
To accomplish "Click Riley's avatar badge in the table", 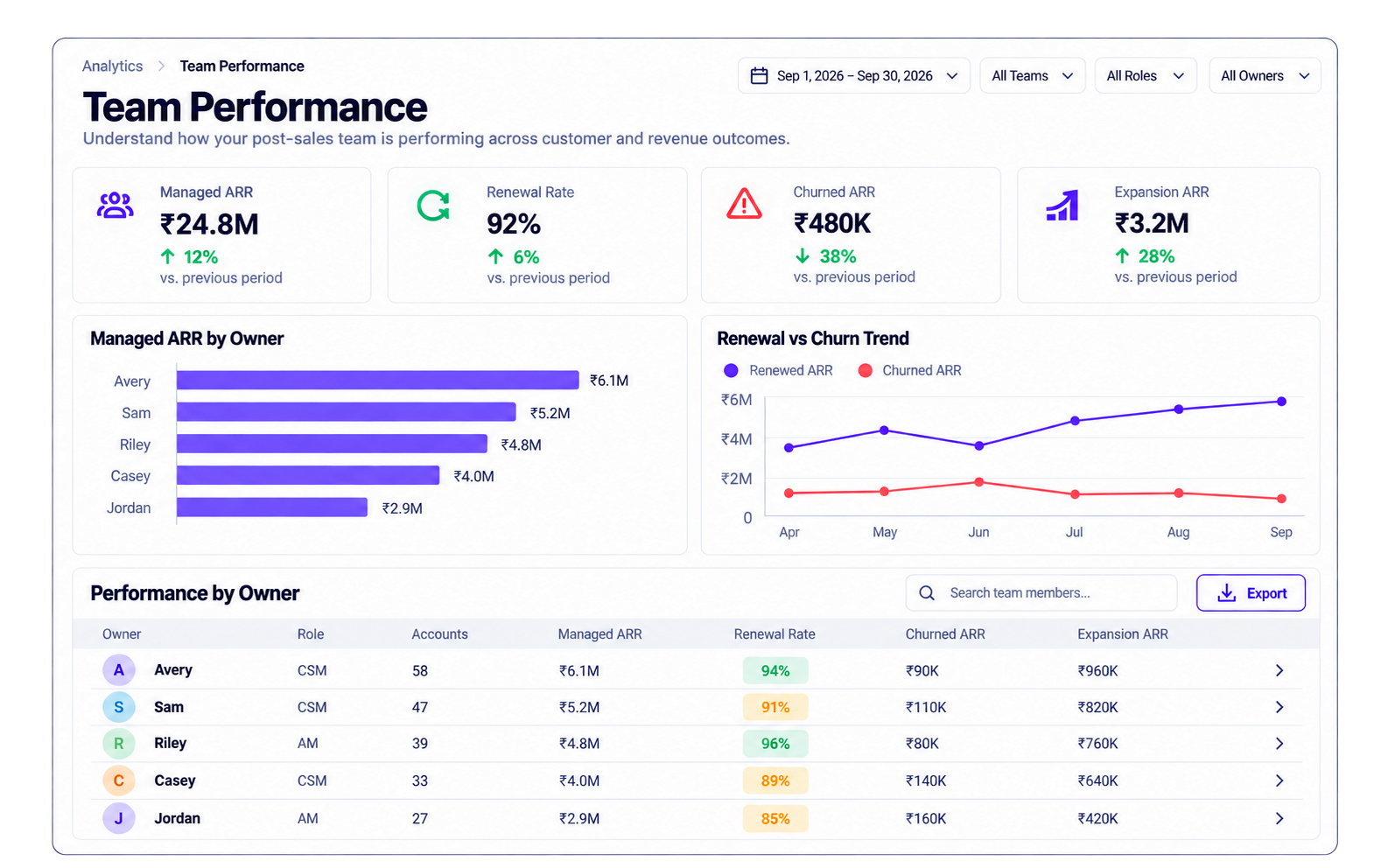I will [x=119, y=744].
